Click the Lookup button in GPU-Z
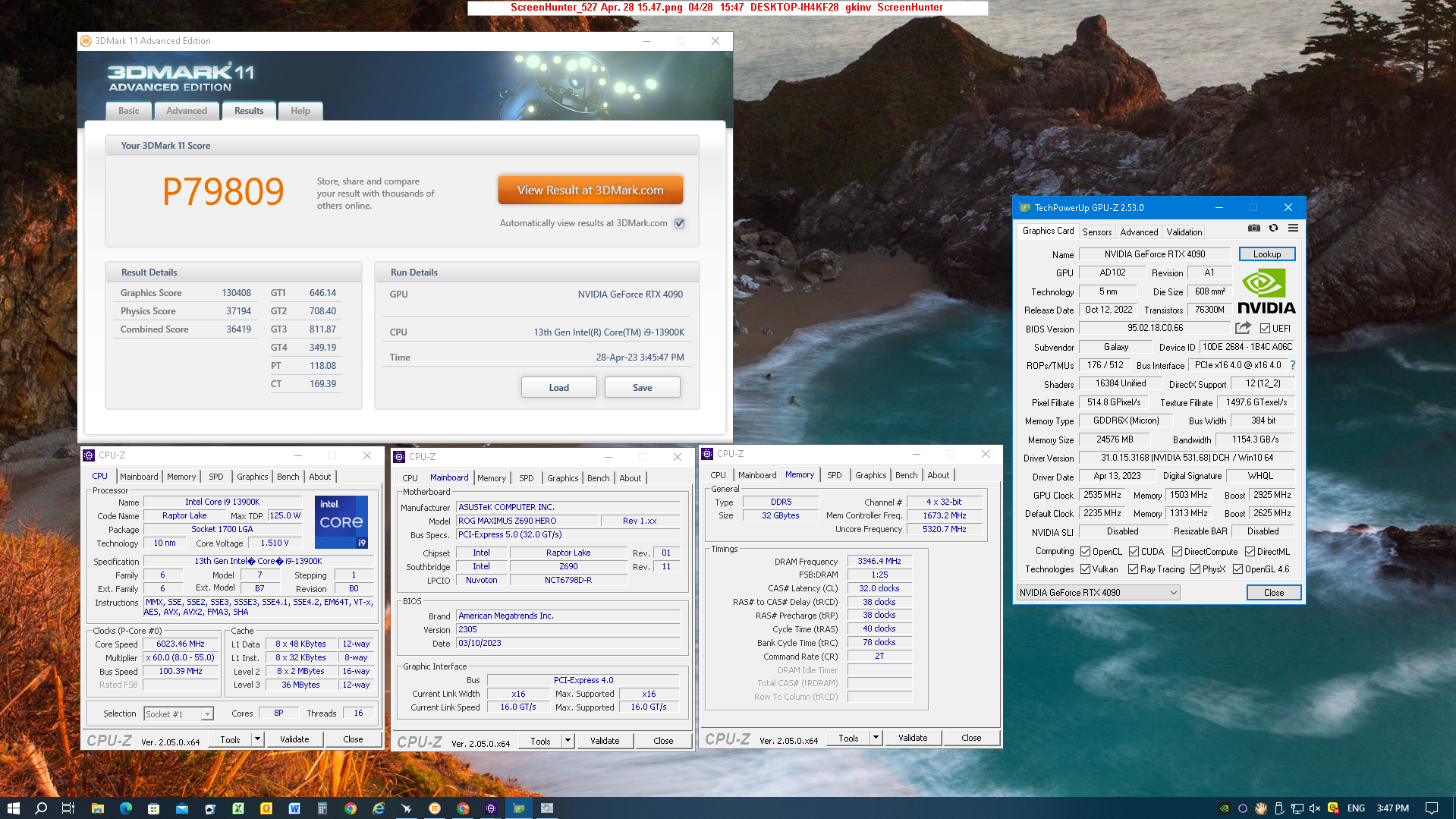The height and width of the screenshot is (819, 1456). [1266, 254]
